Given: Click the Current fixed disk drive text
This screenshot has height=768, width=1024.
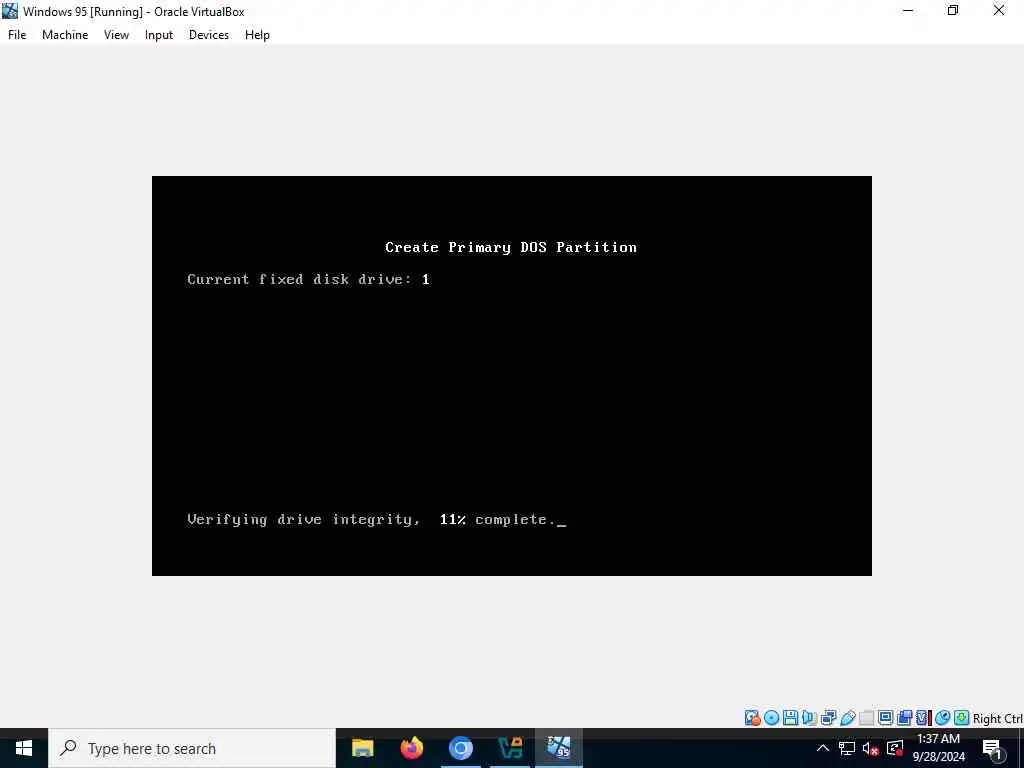Looking at the screenshot, I should tap(308, 280).
